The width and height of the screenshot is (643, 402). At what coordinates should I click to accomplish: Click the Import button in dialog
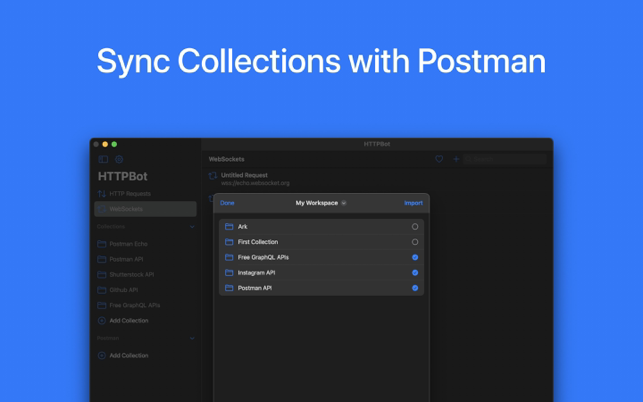(x=413, y=203)
